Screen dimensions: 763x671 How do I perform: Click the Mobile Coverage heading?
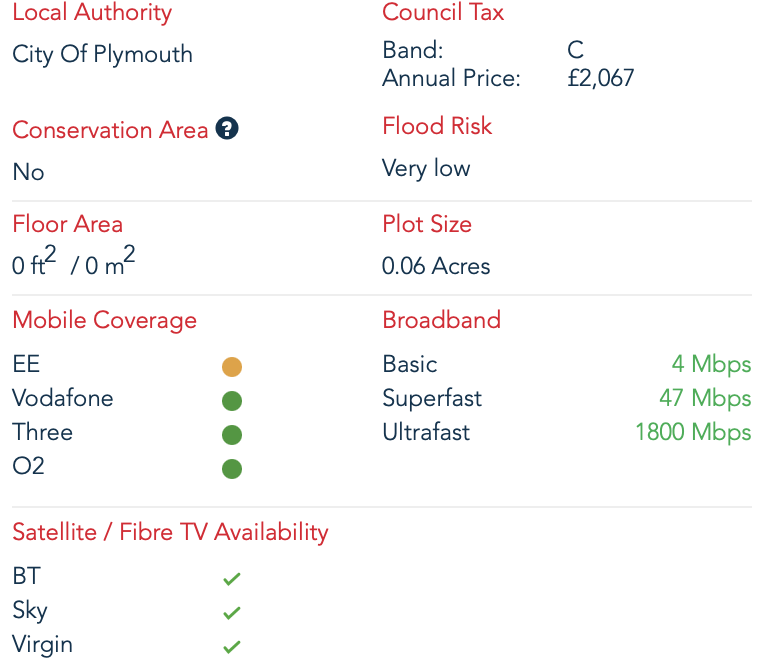coord(104,320)
